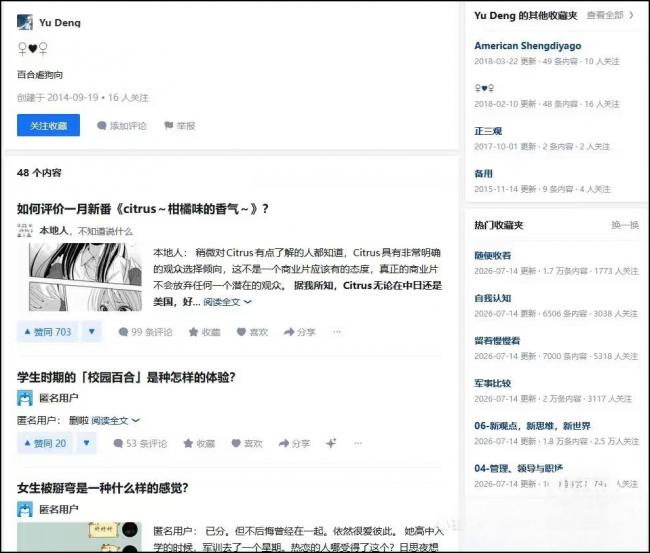Open the manga thumbnail in Citrus answer

click(x=85, y=277)
